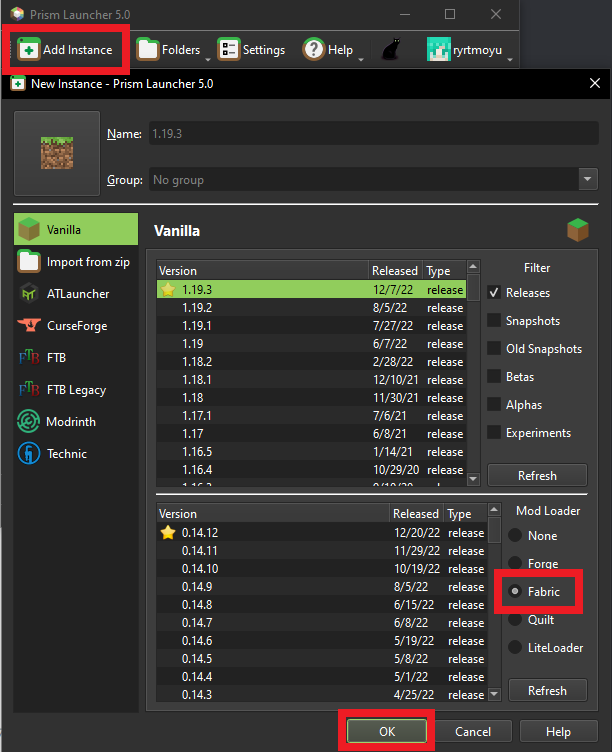The width and height of the screenshot is (612, 752).
Task: Enable the Old Snapshots filter
Action: tap(494, 348)
